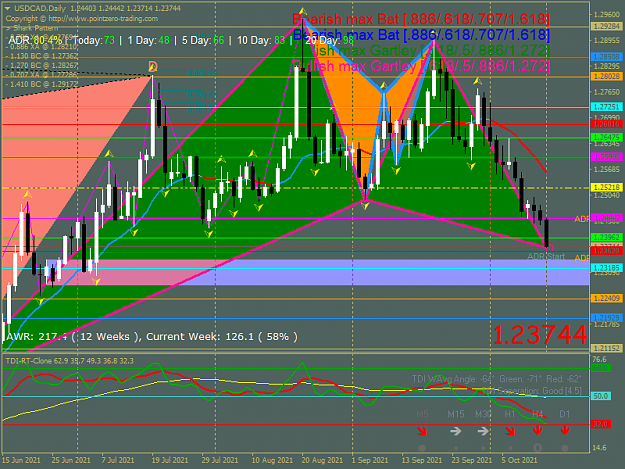Image resolution: width=625 pixels, height=469 pixels.
Task: Click the red 1.23620 price tag
Action: click(x=606, y=251)
